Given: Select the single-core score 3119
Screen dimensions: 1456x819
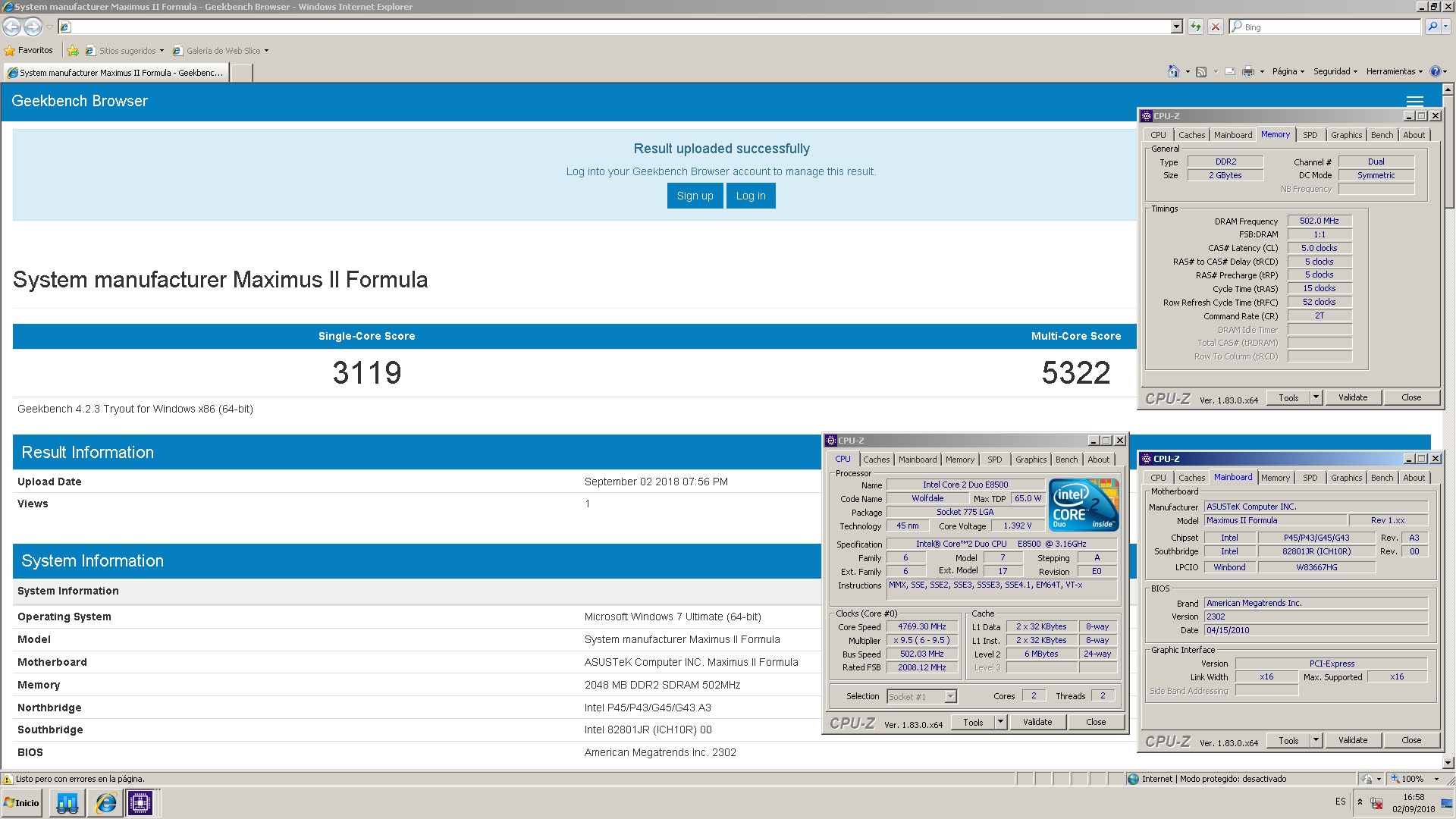Looking at the screenshot, I should (367, 372).
